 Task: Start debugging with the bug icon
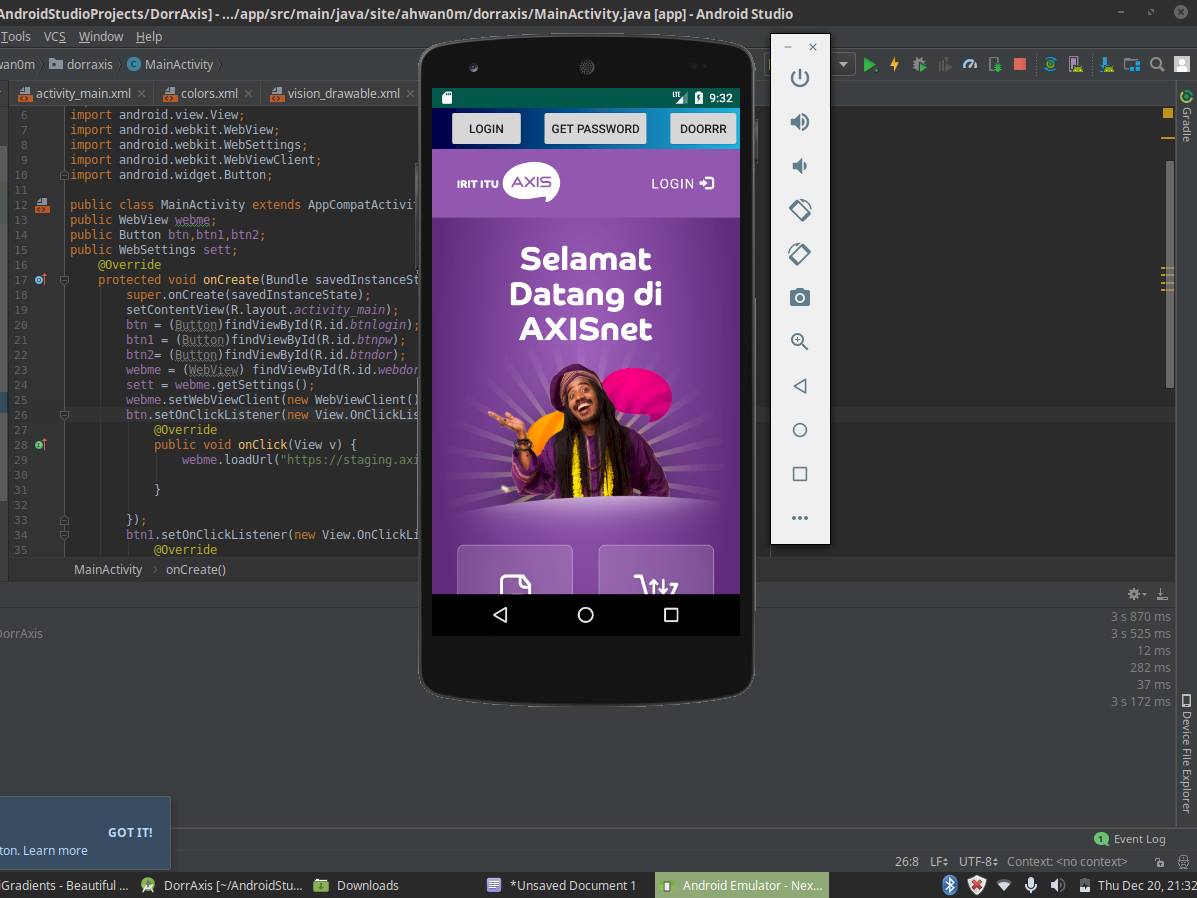point(919,65)
